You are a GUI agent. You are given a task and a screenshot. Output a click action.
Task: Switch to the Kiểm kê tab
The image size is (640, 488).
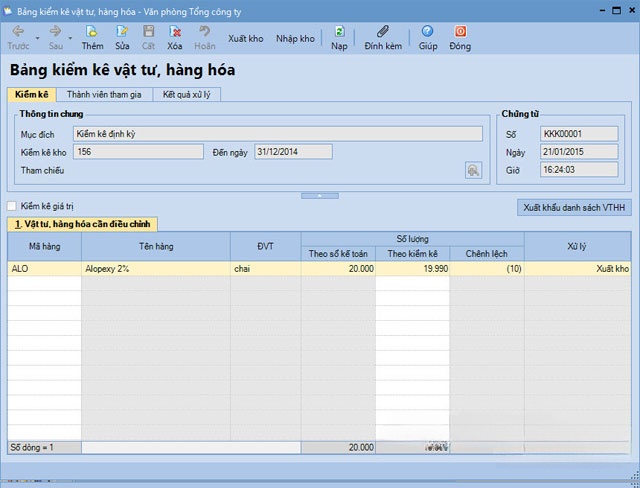coord(31,95)
